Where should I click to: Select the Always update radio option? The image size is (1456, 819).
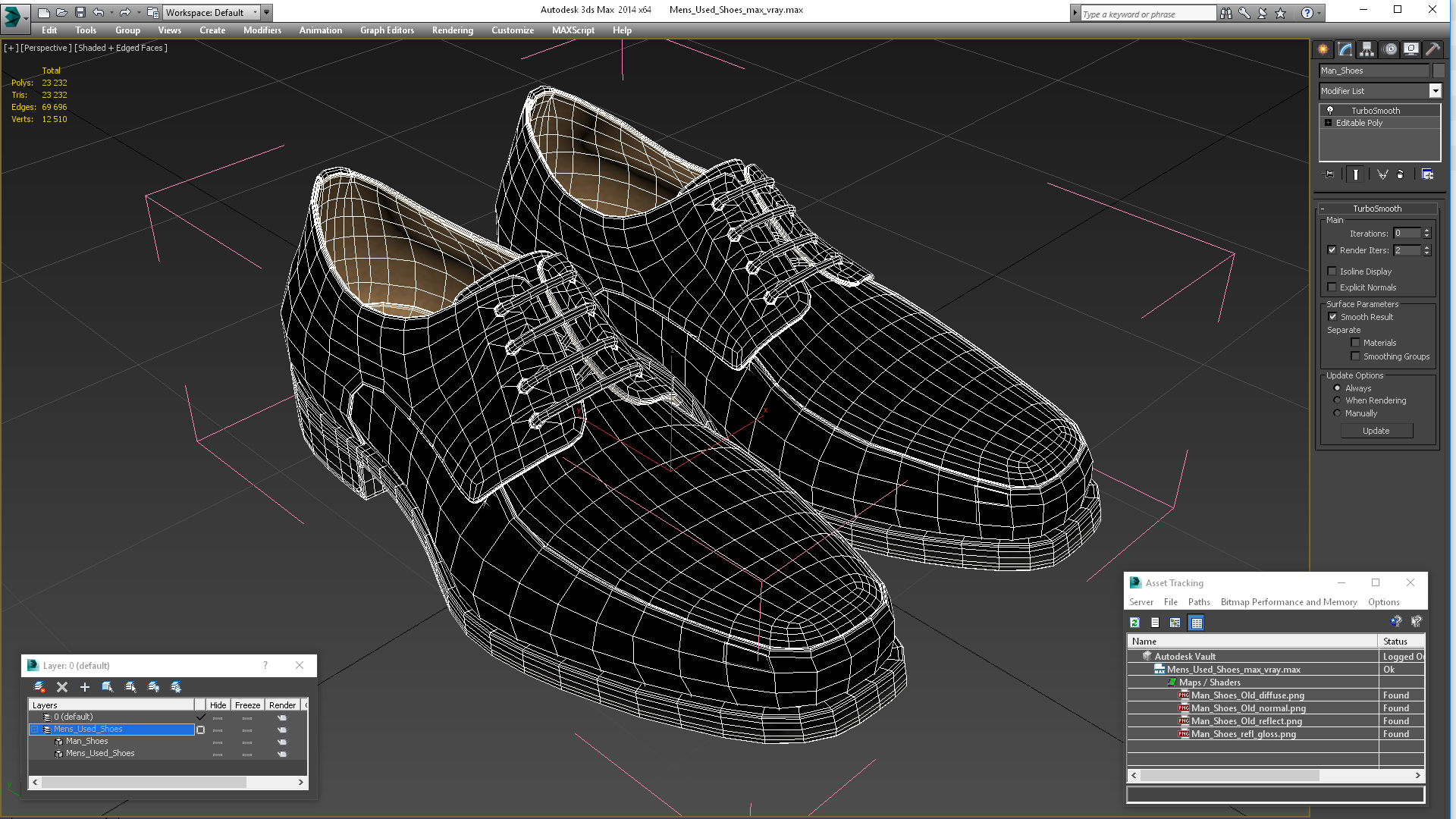point(1337,388)
